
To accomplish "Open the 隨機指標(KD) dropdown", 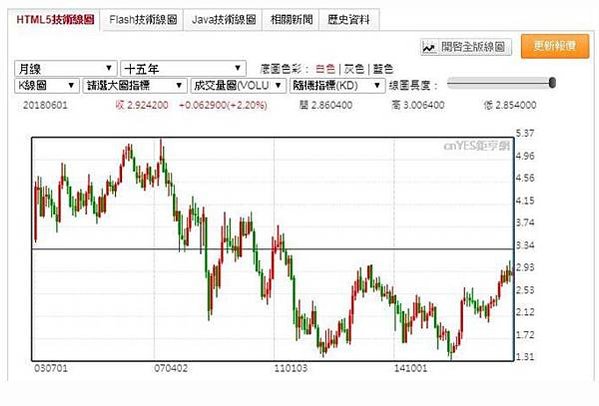I will [x=337, y=86].
